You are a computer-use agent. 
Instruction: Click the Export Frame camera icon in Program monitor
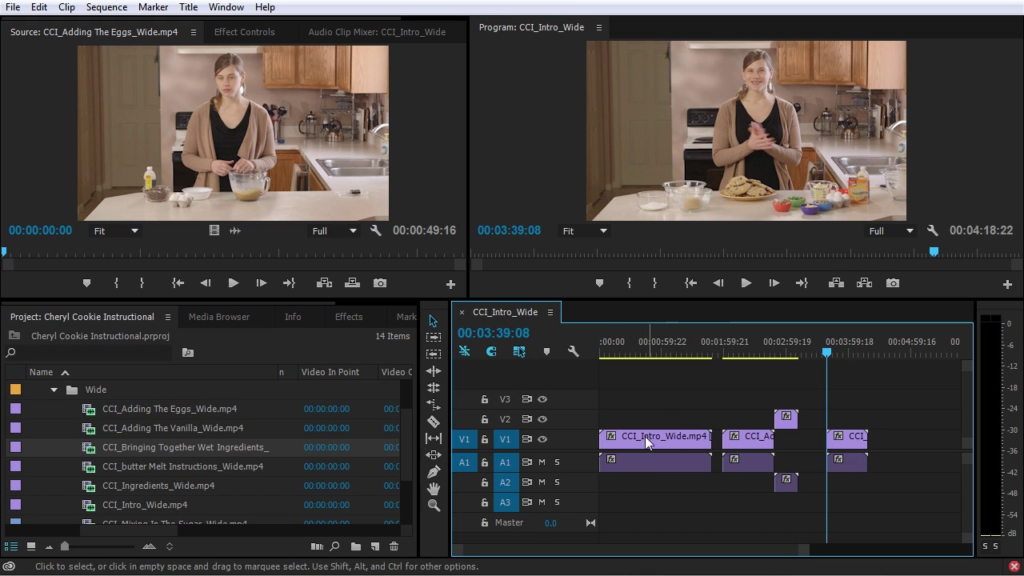click(892, 283)
